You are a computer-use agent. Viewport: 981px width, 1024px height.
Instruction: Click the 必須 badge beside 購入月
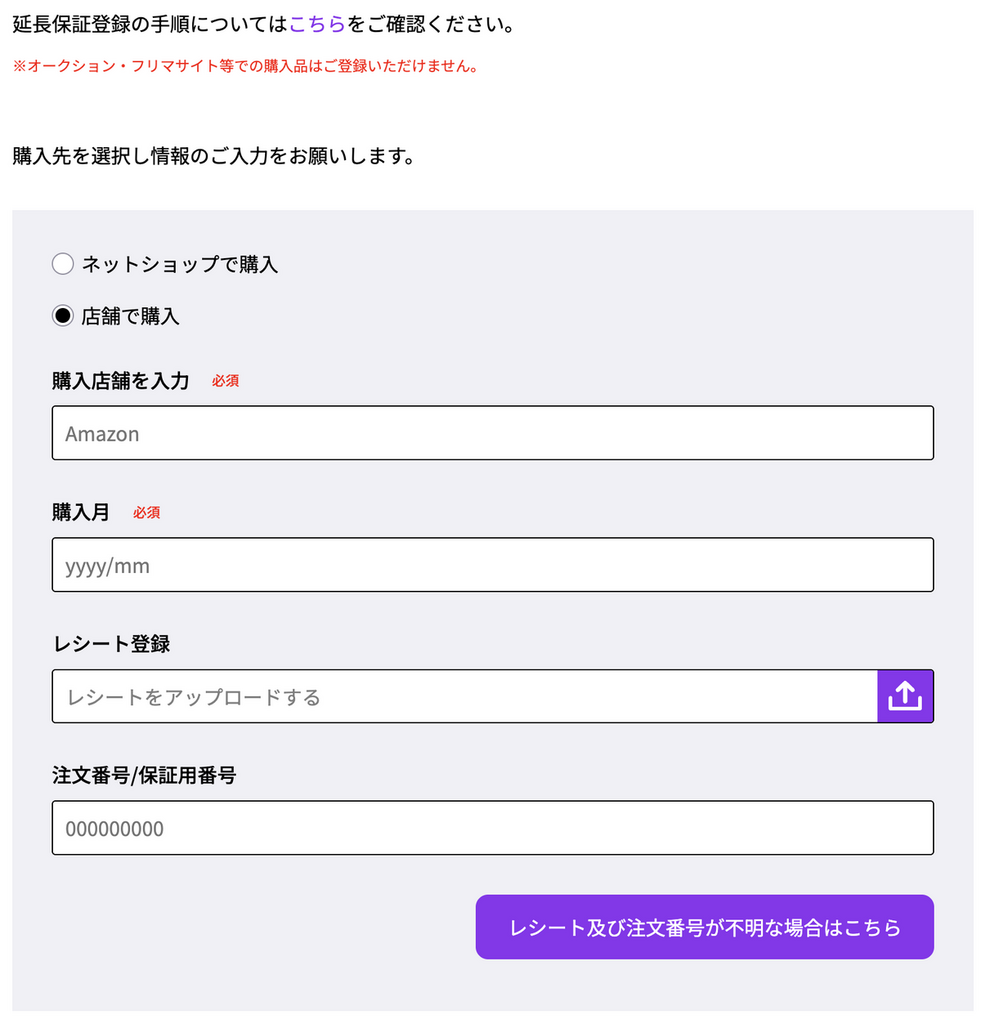[146, 513]
